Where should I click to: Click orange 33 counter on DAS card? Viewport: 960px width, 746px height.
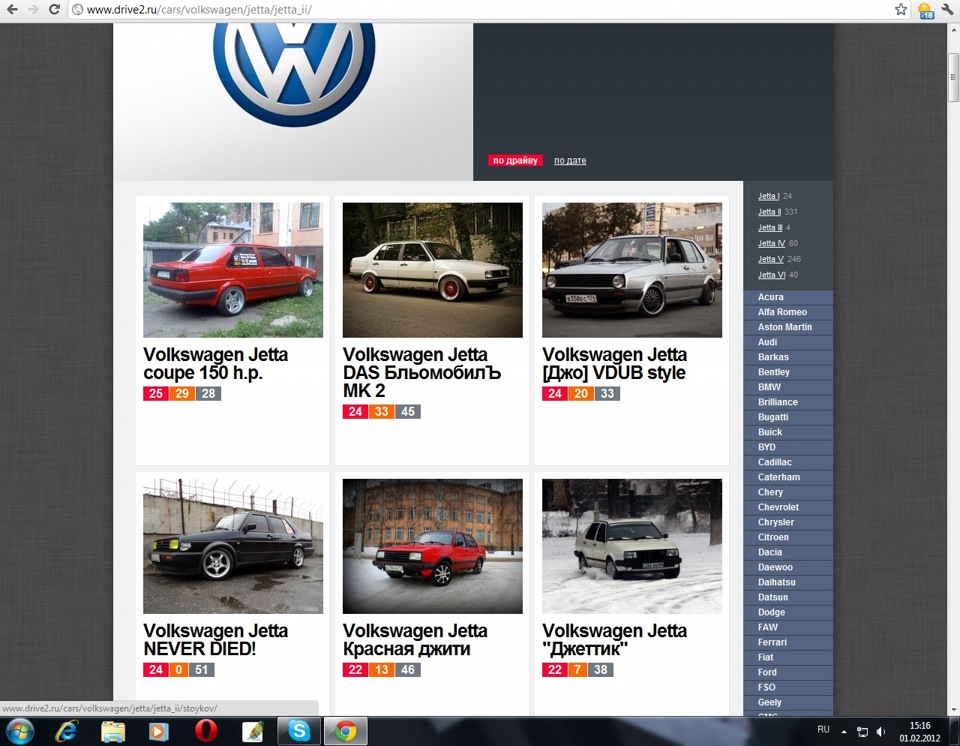coord(381,412)
